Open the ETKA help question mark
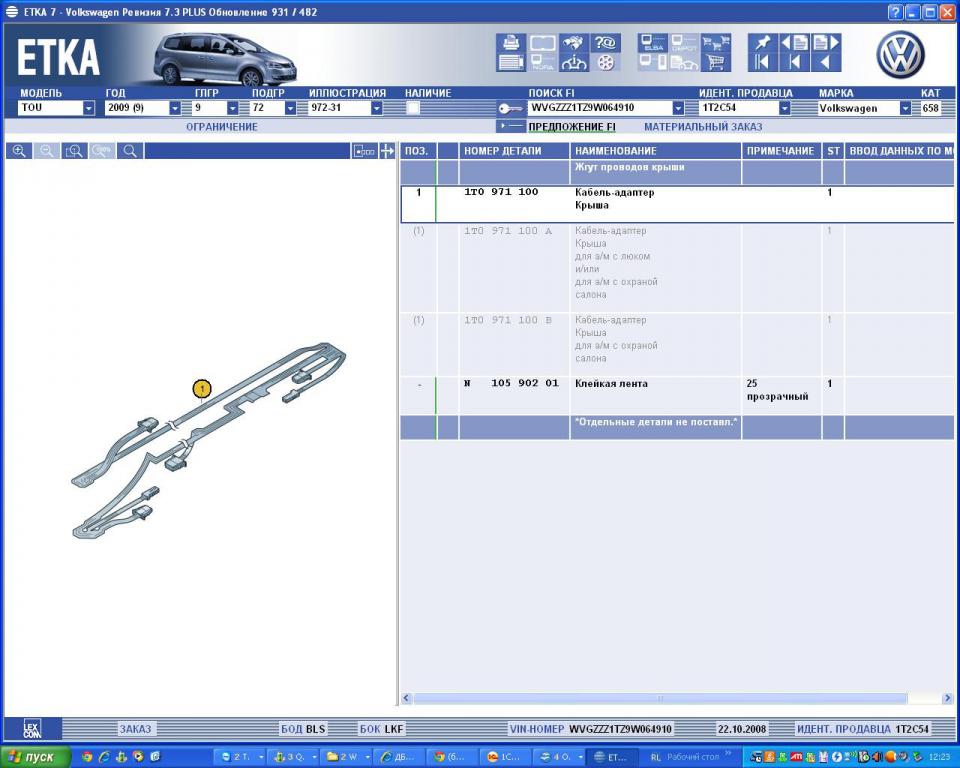 tap(894, 12)
